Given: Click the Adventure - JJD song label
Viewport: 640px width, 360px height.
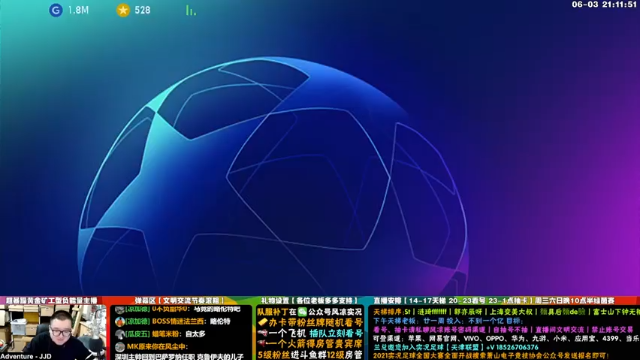Looking at the screenshot, I should (x=26, y=356).
